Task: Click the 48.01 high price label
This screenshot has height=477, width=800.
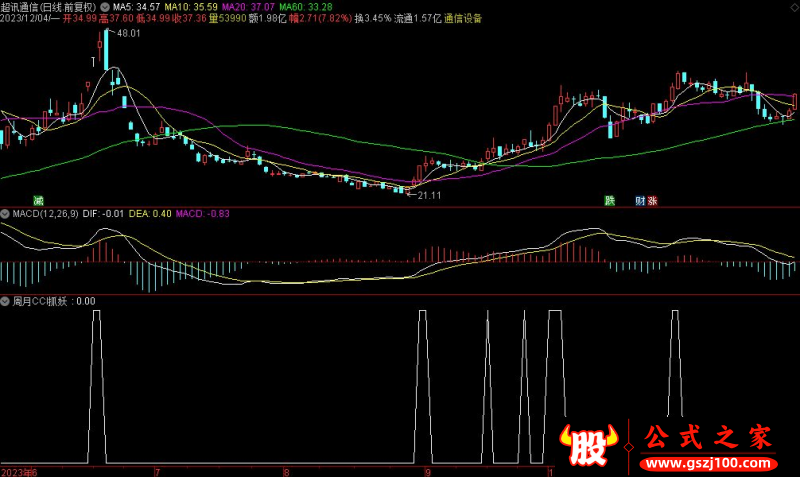Action: (128, 33)
